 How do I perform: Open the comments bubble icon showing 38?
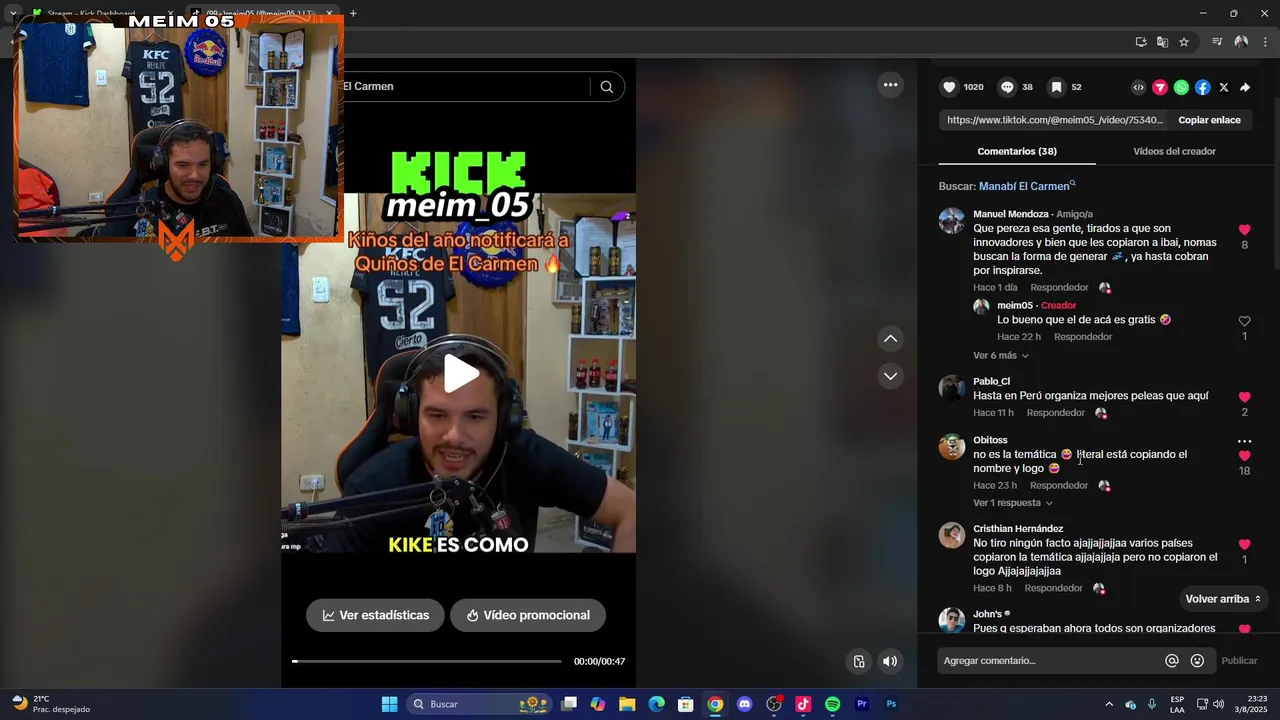(x=1007, y=87)
